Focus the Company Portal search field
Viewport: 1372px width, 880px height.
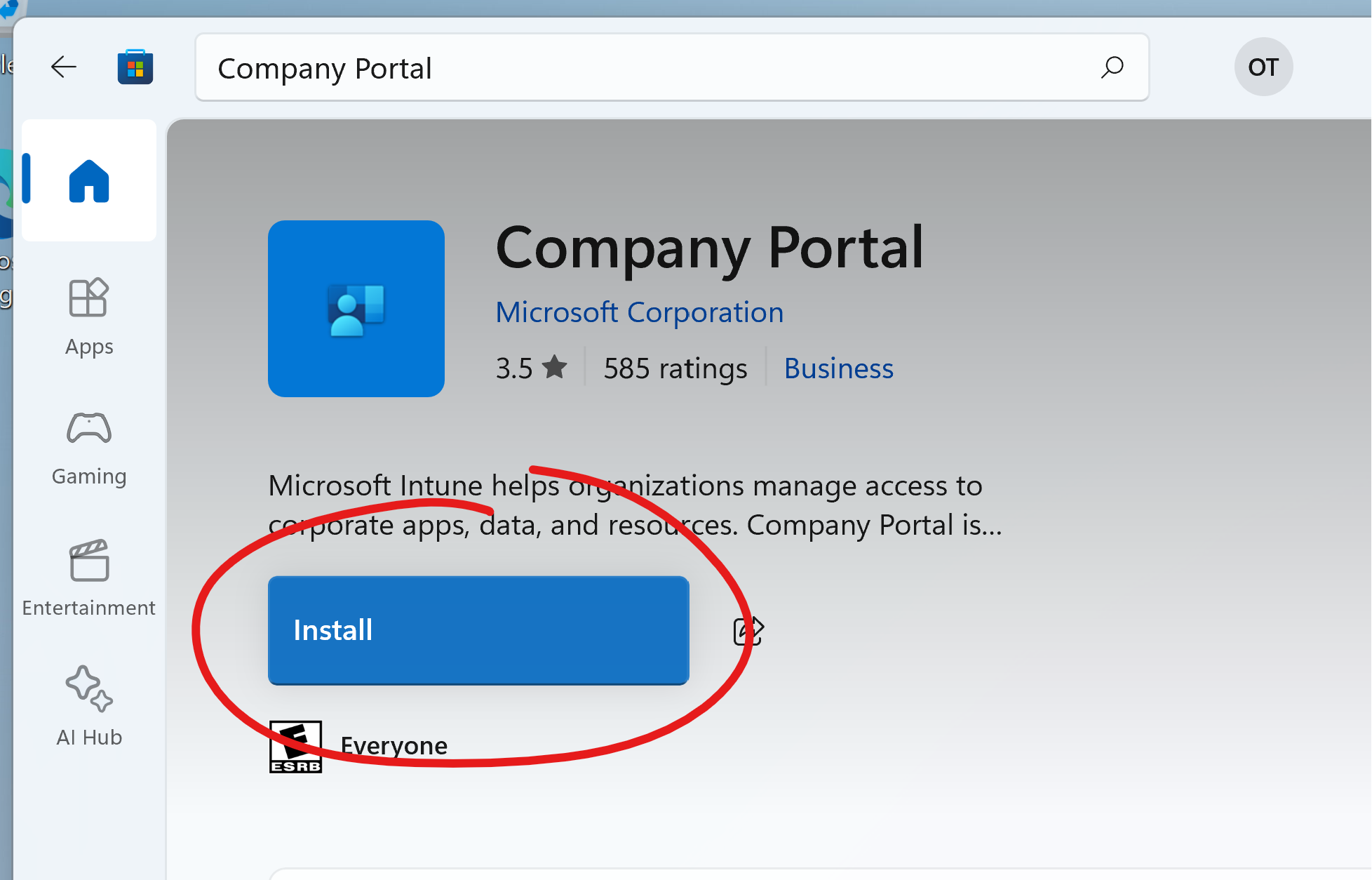(672, 67)
